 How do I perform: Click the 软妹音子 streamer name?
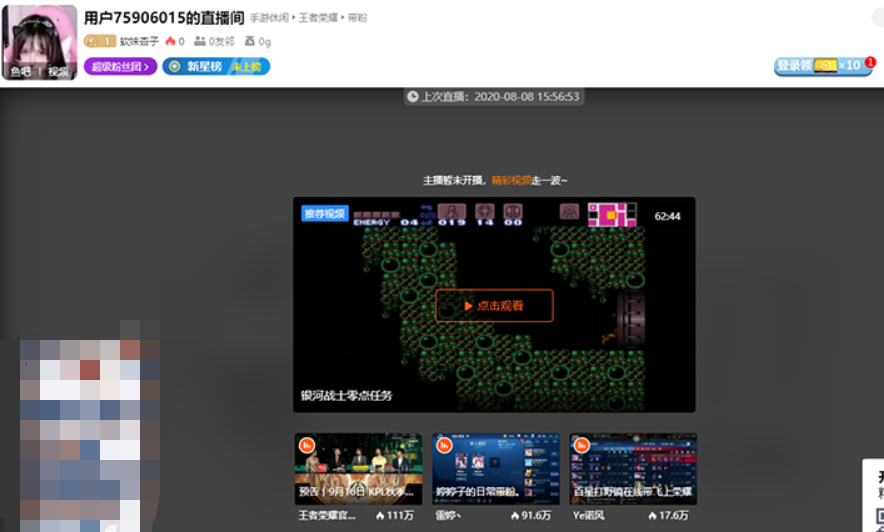139,41
